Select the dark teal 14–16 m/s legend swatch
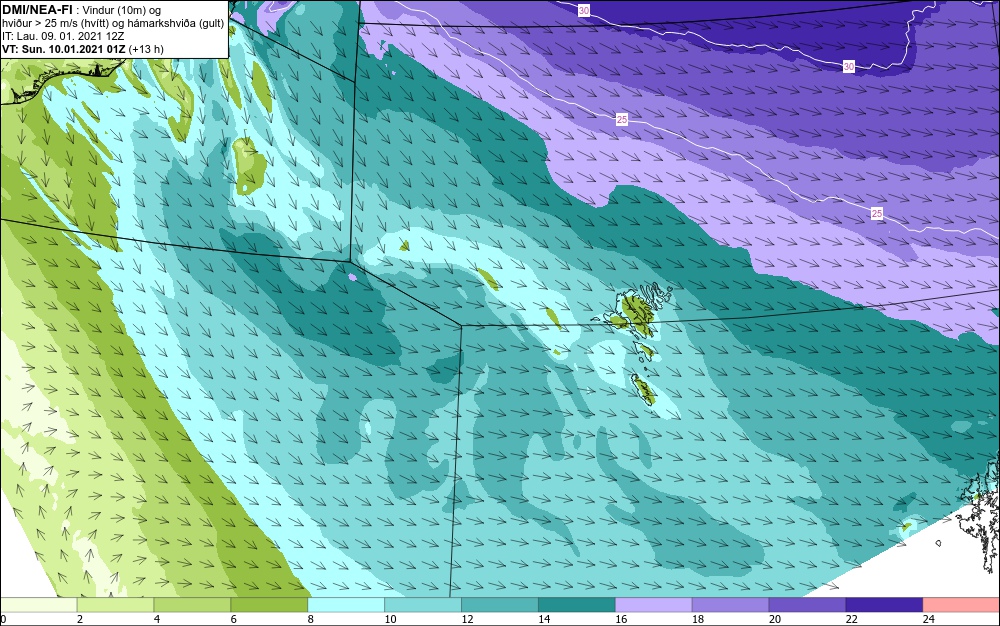1000x626 pixels. click(577, 605)
